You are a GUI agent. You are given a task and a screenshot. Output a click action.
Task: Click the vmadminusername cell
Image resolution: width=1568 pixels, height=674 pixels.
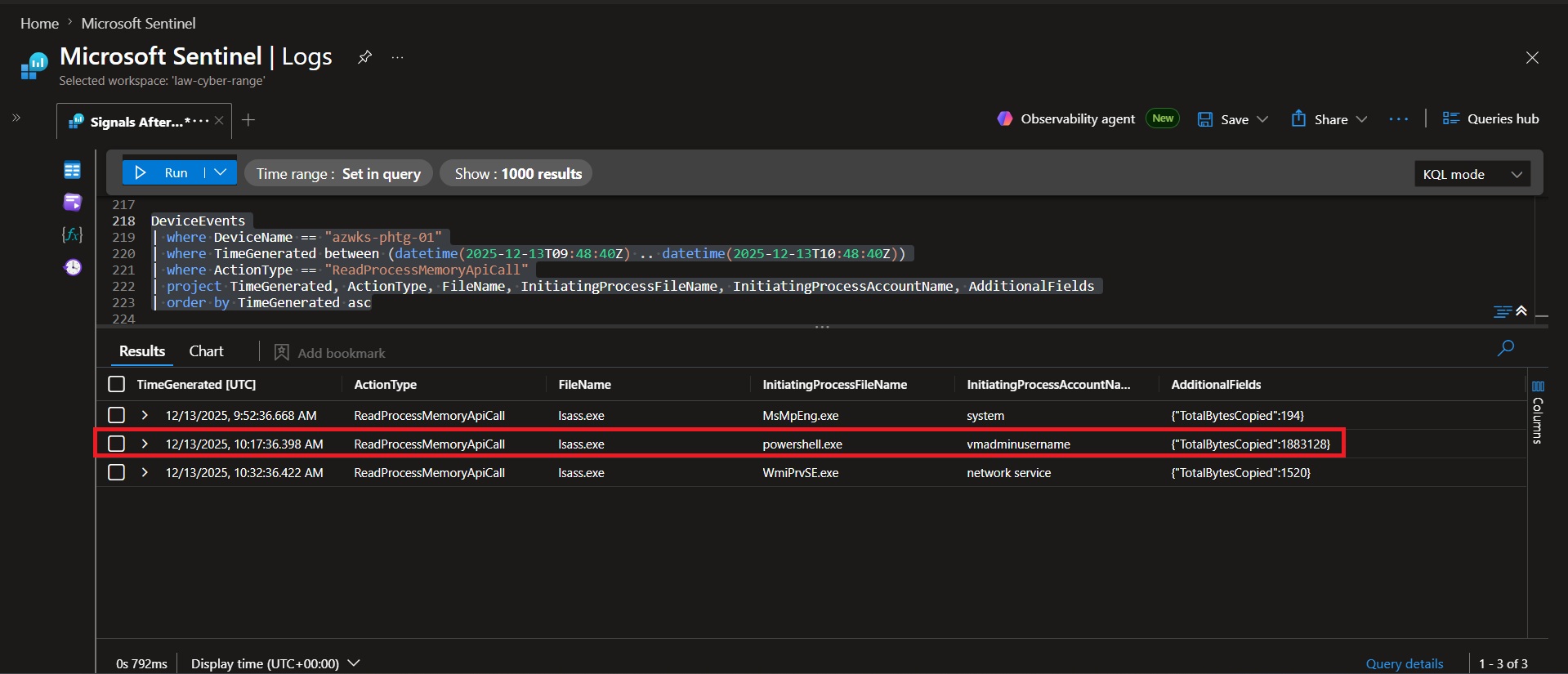1018,444
